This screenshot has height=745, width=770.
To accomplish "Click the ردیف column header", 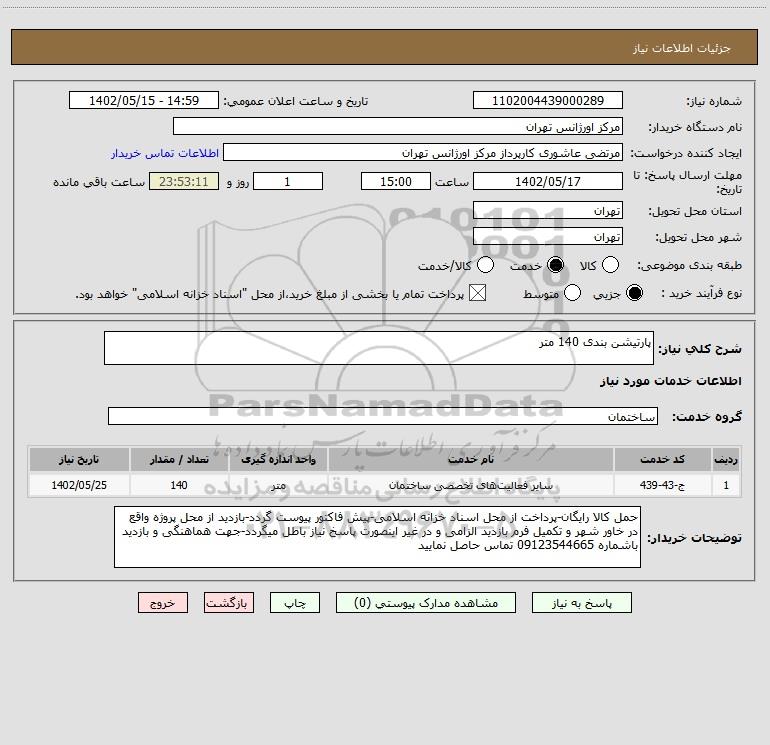I will tap(726, 459).
